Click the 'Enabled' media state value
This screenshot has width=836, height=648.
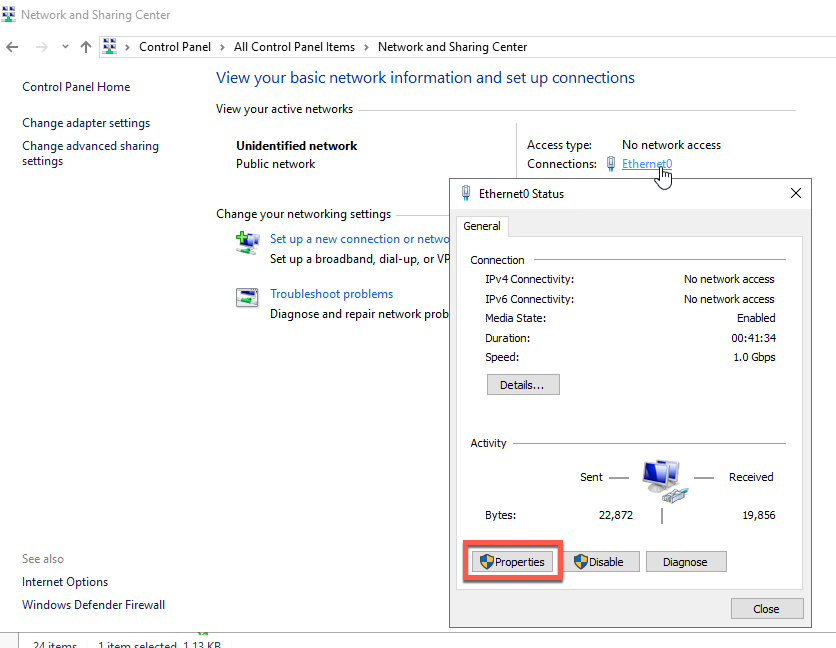[756, 318]
